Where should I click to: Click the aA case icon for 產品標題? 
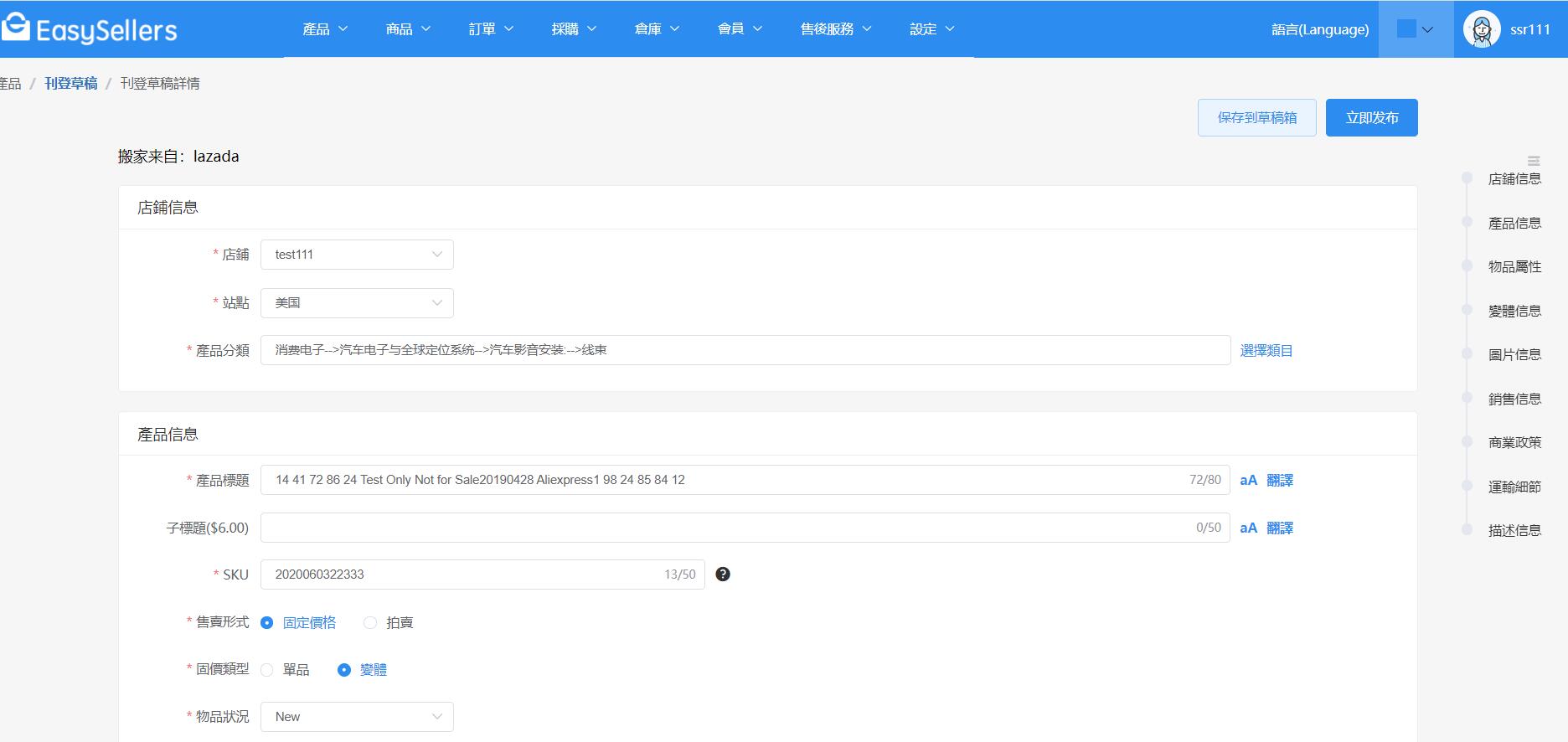tap(1248, 480)
